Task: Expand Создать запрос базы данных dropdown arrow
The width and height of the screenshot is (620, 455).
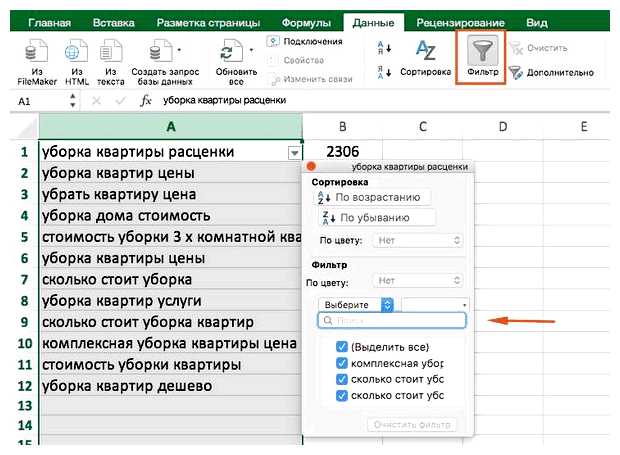Action: [x=179, y=50]
